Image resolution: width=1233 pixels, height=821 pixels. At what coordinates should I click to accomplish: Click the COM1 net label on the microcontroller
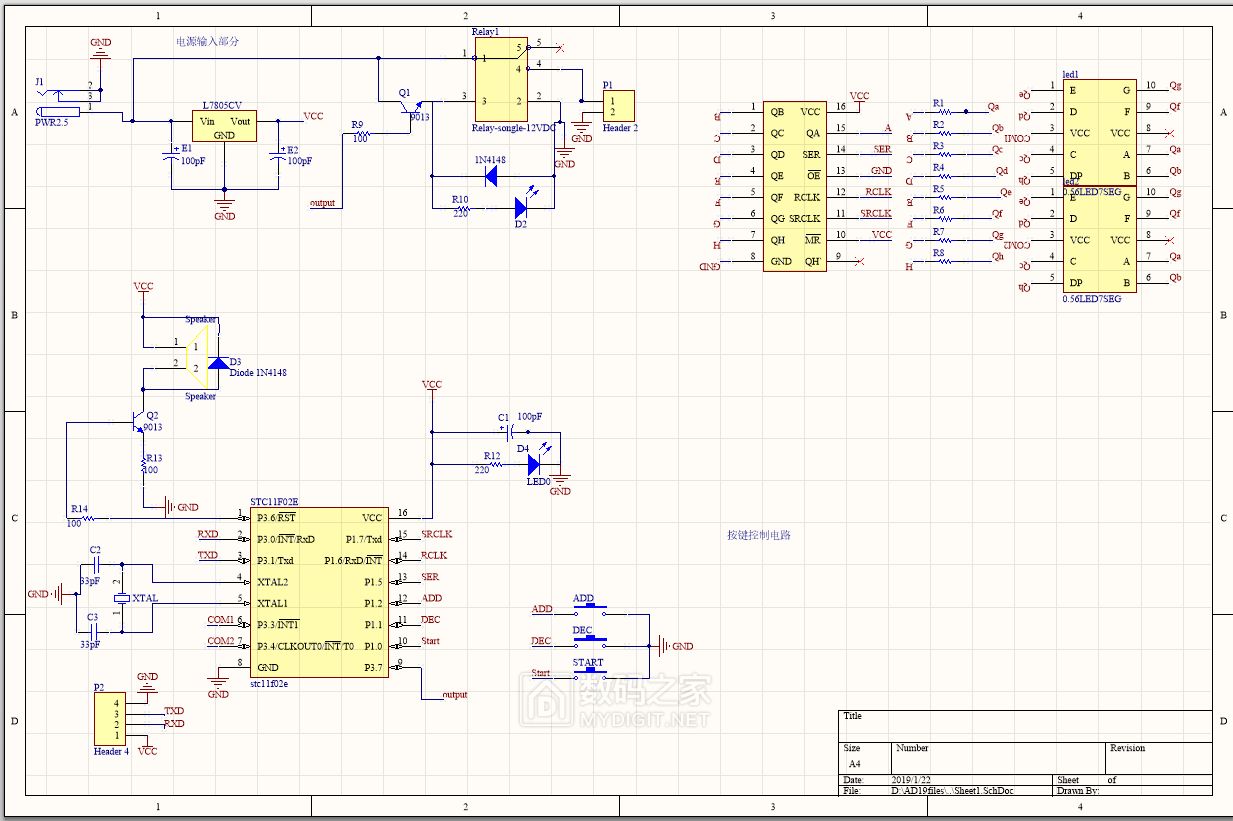click(x=221, y=620)
